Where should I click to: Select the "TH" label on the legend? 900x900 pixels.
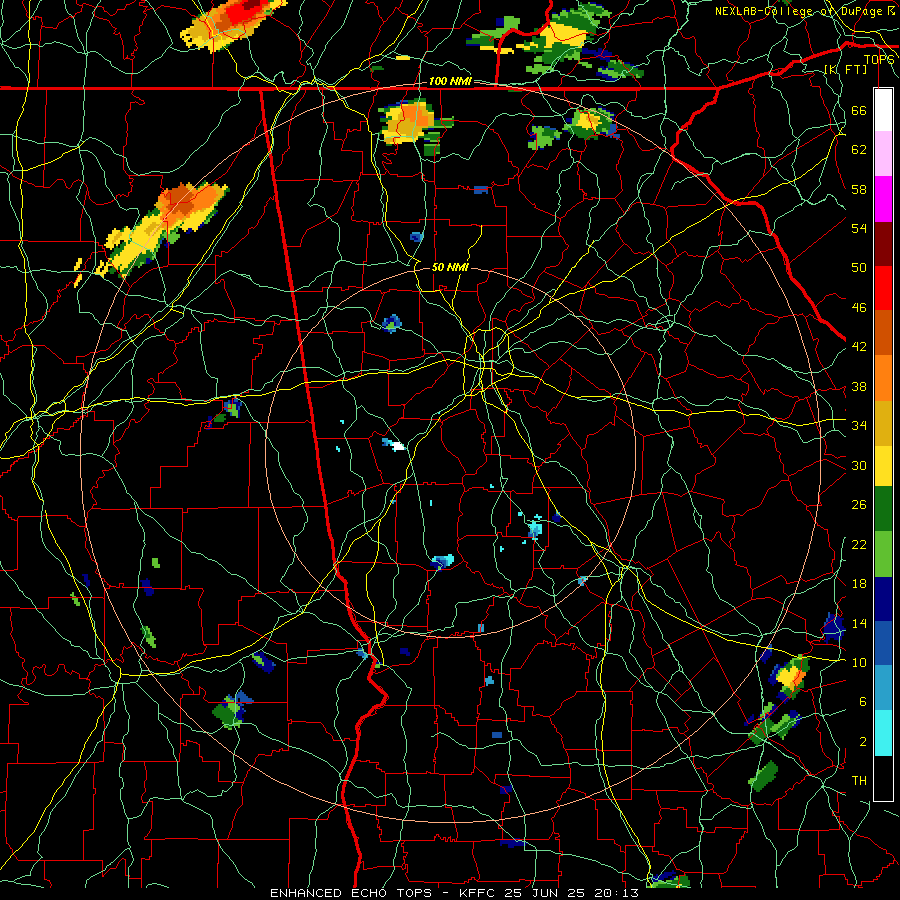(859, 781)
